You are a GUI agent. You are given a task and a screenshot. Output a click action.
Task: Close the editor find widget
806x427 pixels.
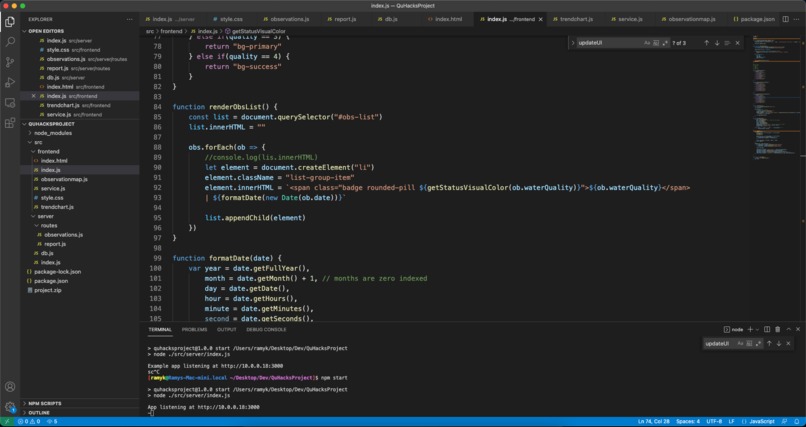[739, 43]
